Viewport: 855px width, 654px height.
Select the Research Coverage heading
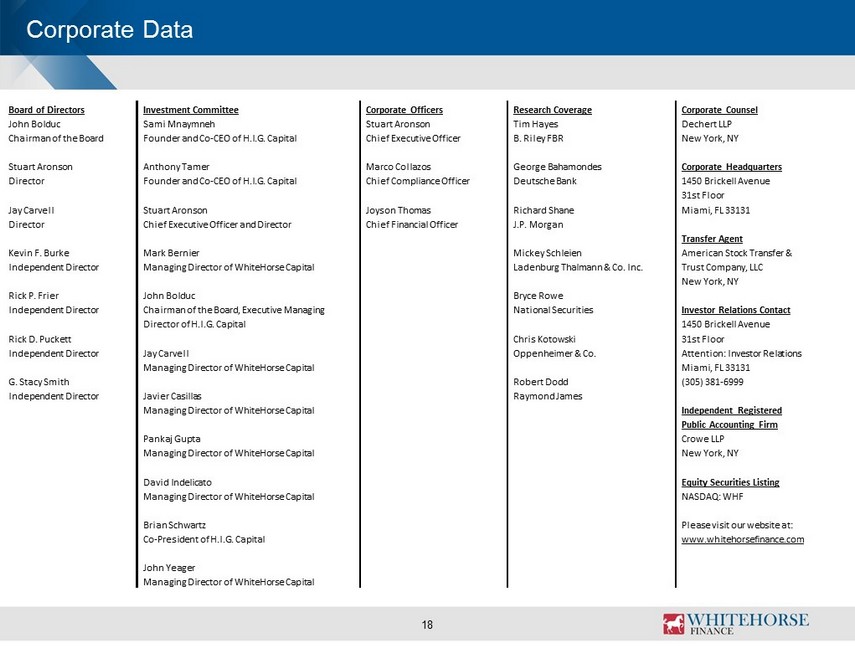[552, 110]
